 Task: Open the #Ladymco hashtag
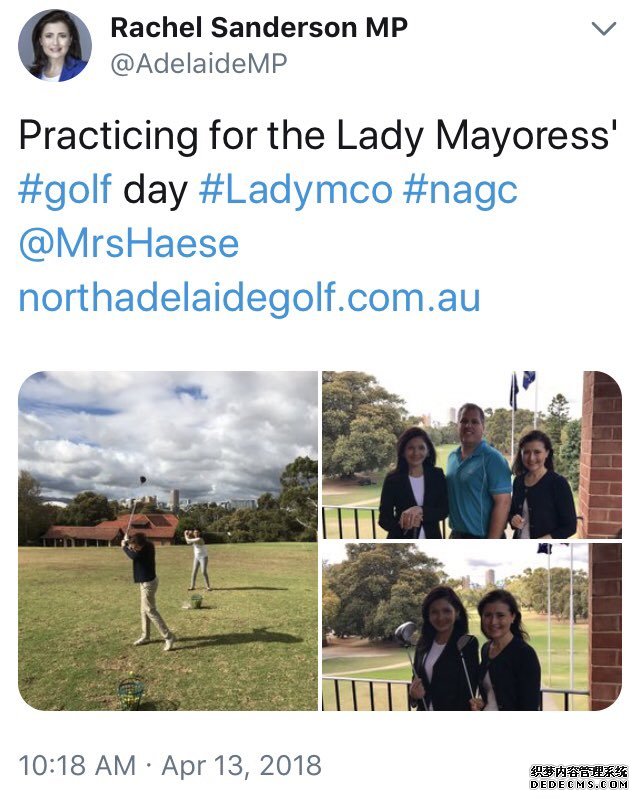pyautogui.click(x=296, y=191)
